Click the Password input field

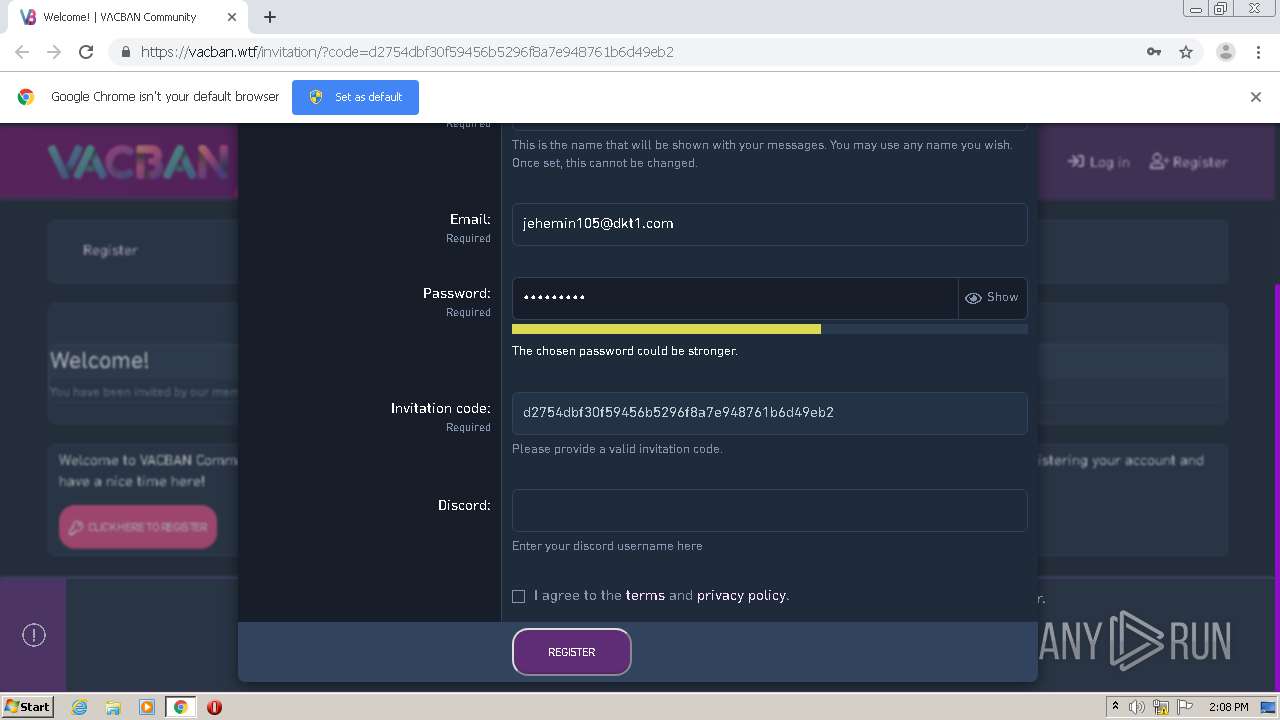click(735, 298)
